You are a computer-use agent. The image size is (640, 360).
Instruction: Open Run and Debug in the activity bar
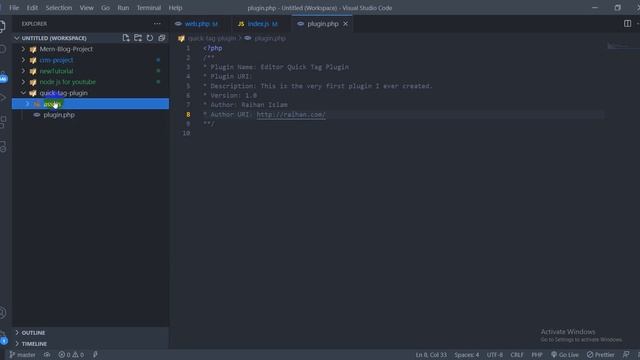pos(3,98)
